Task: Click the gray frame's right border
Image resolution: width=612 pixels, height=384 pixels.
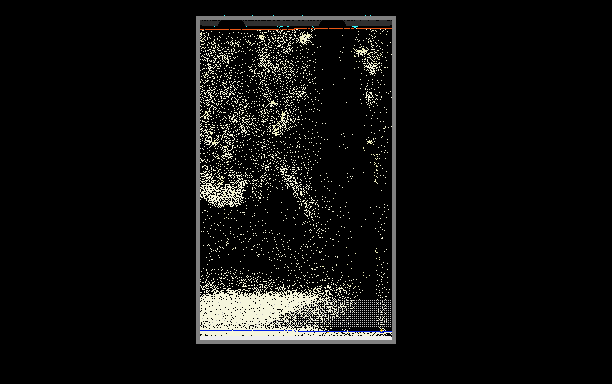Action: click(394, 180)
